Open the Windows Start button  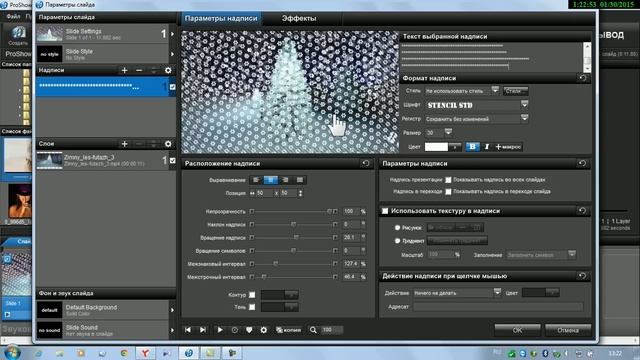point(11,353)
